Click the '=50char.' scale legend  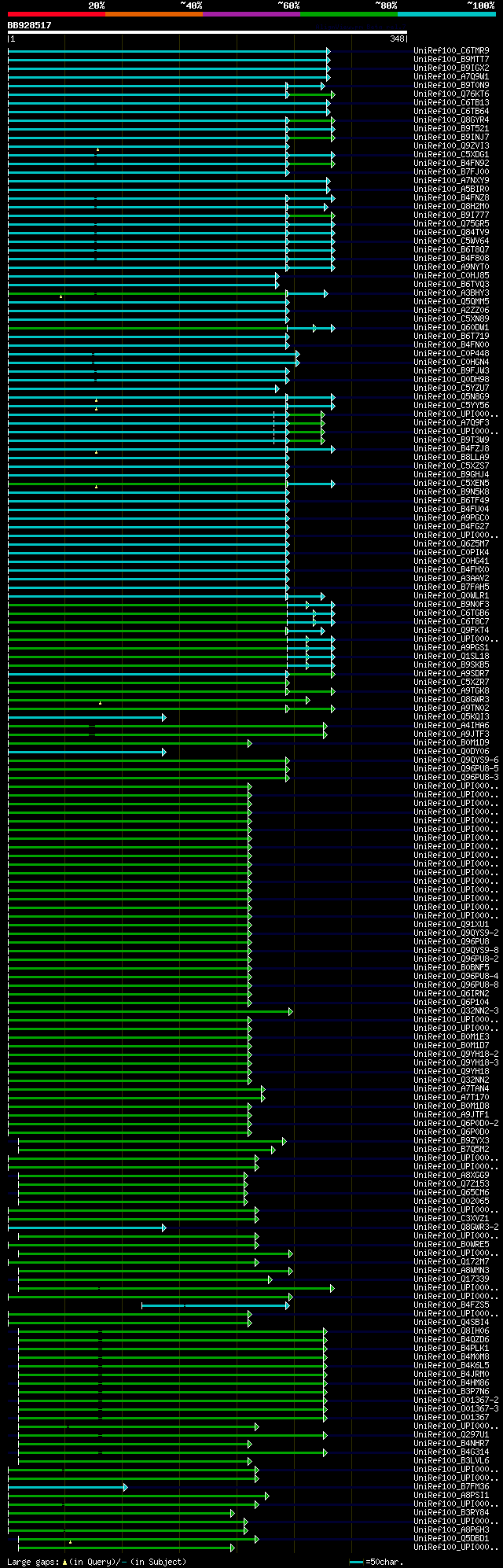pyautogui.click(x=376, y=1562)
